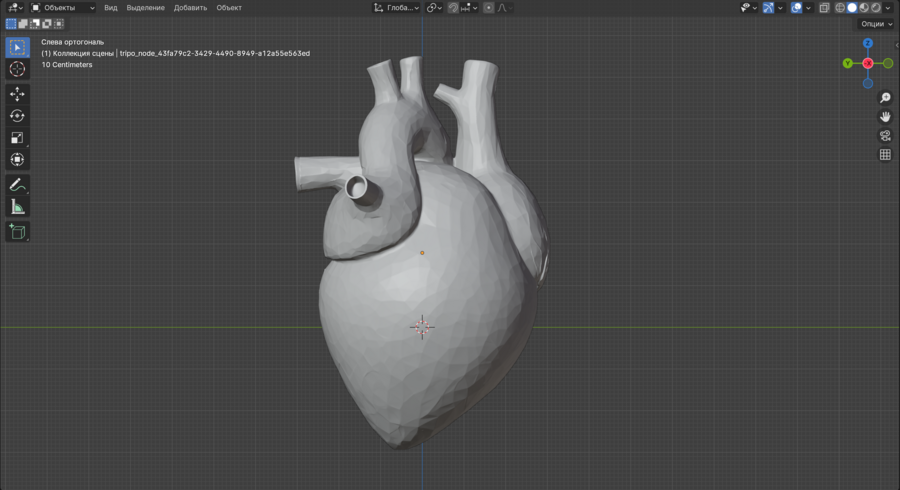The height and width of the screenshot is (490, 900).
Task: Choose the Scale tool
Action: tap(17, 138)
